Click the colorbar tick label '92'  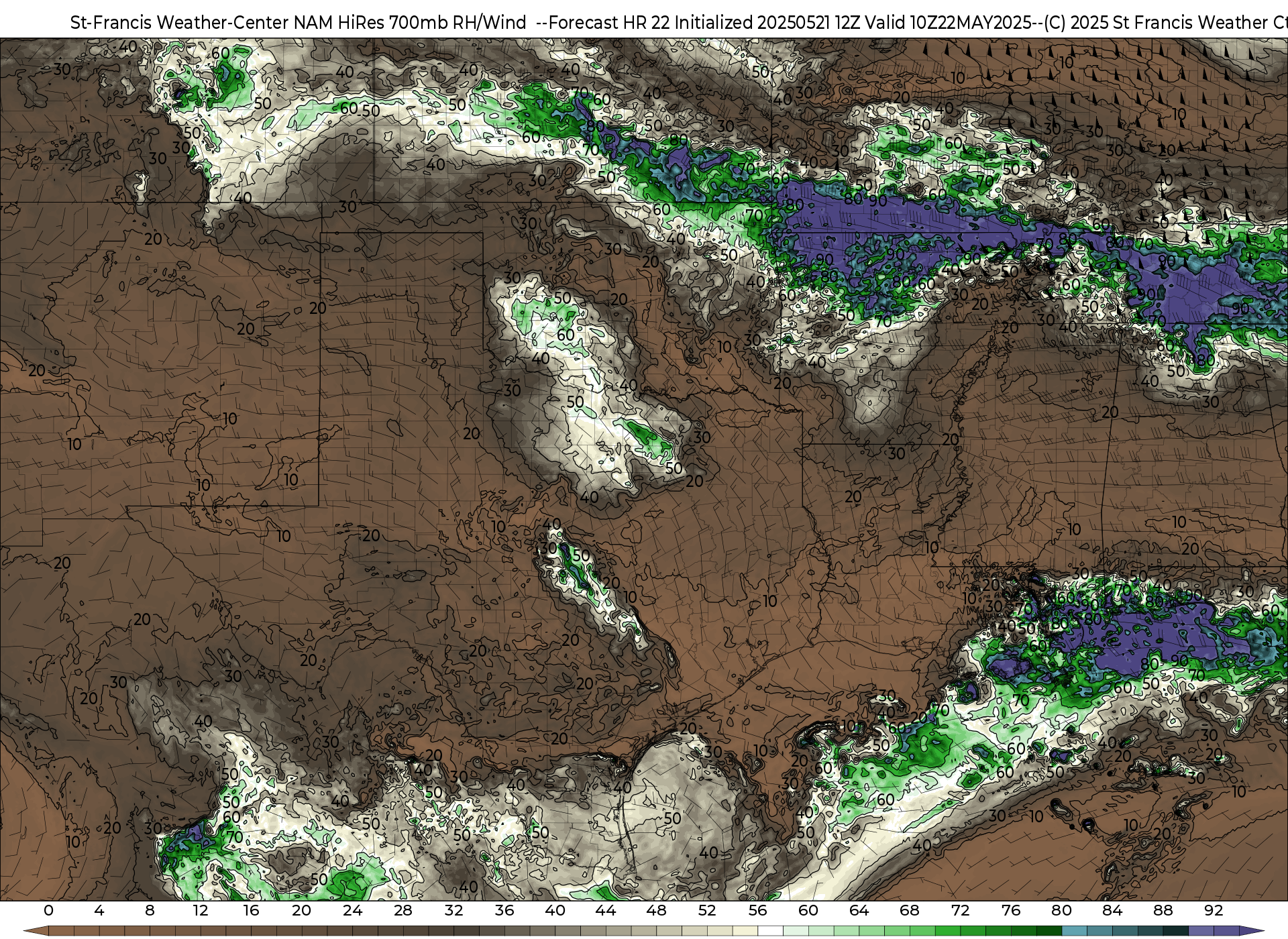[x=1214, y=910]
